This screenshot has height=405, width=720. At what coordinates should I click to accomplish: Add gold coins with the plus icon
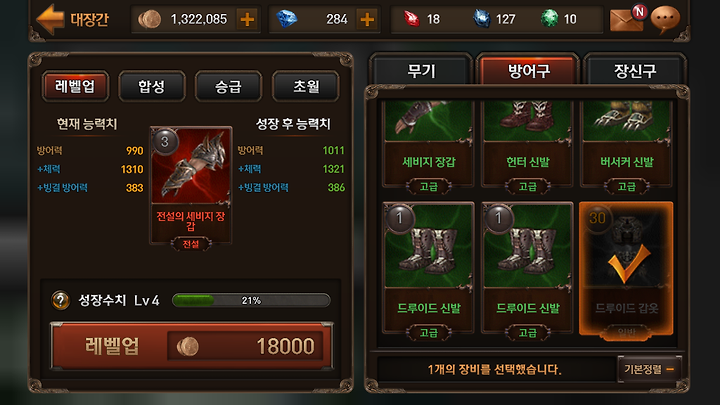coord(247,19)
